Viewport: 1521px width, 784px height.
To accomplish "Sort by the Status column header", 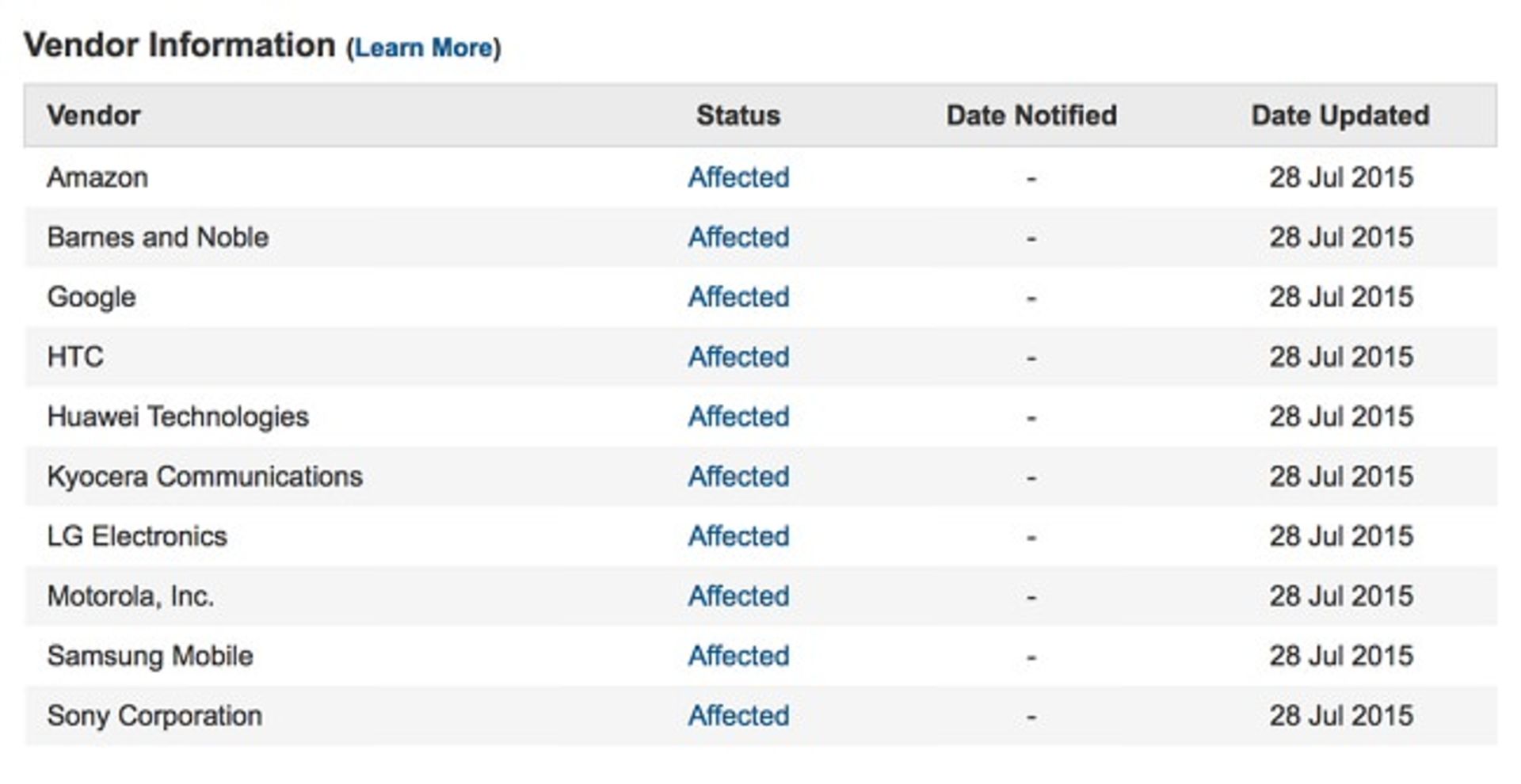I will [x=738, y=116].
